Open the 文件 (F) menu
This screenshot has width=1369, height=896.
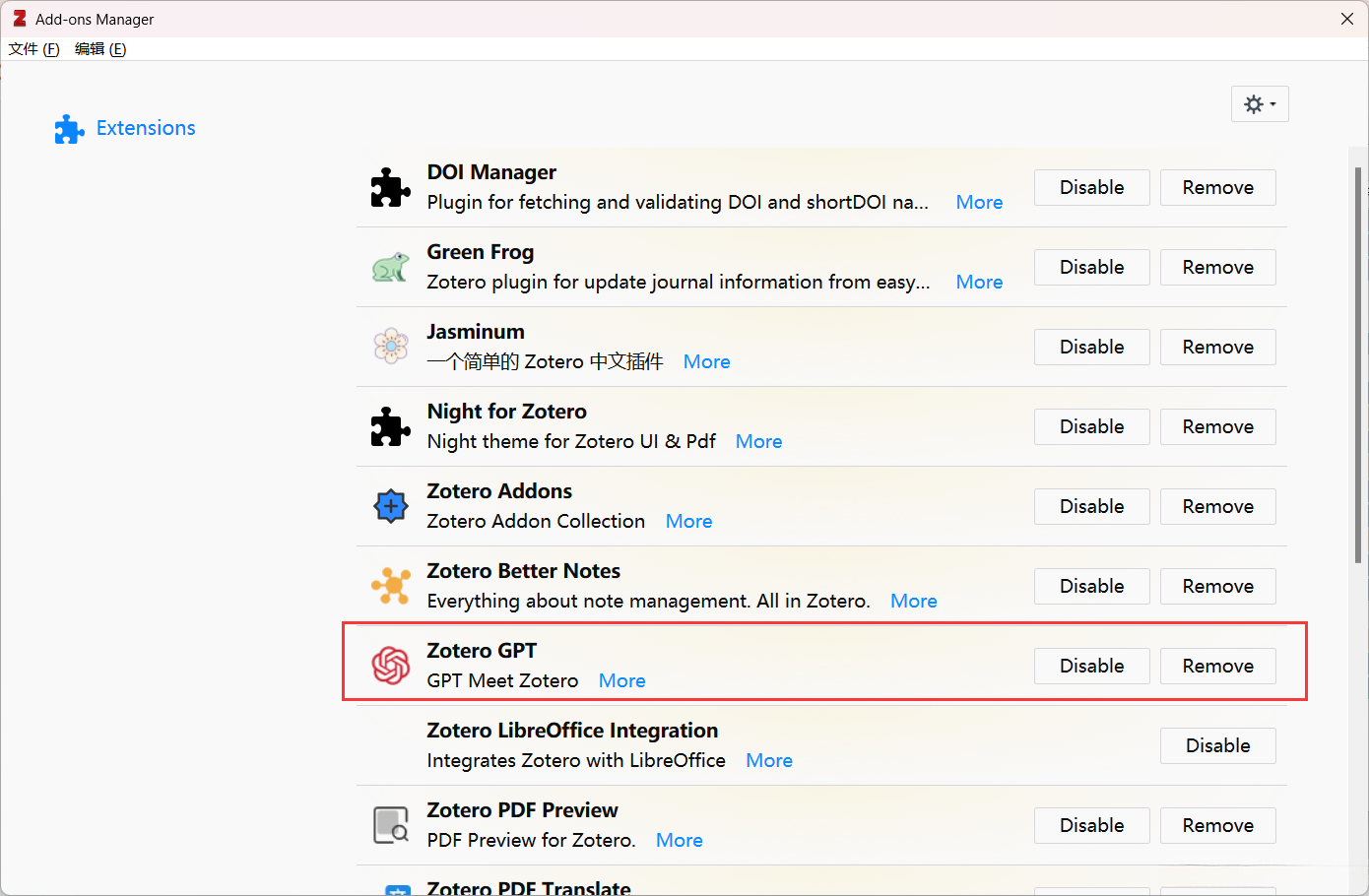(x=33, y=49)
